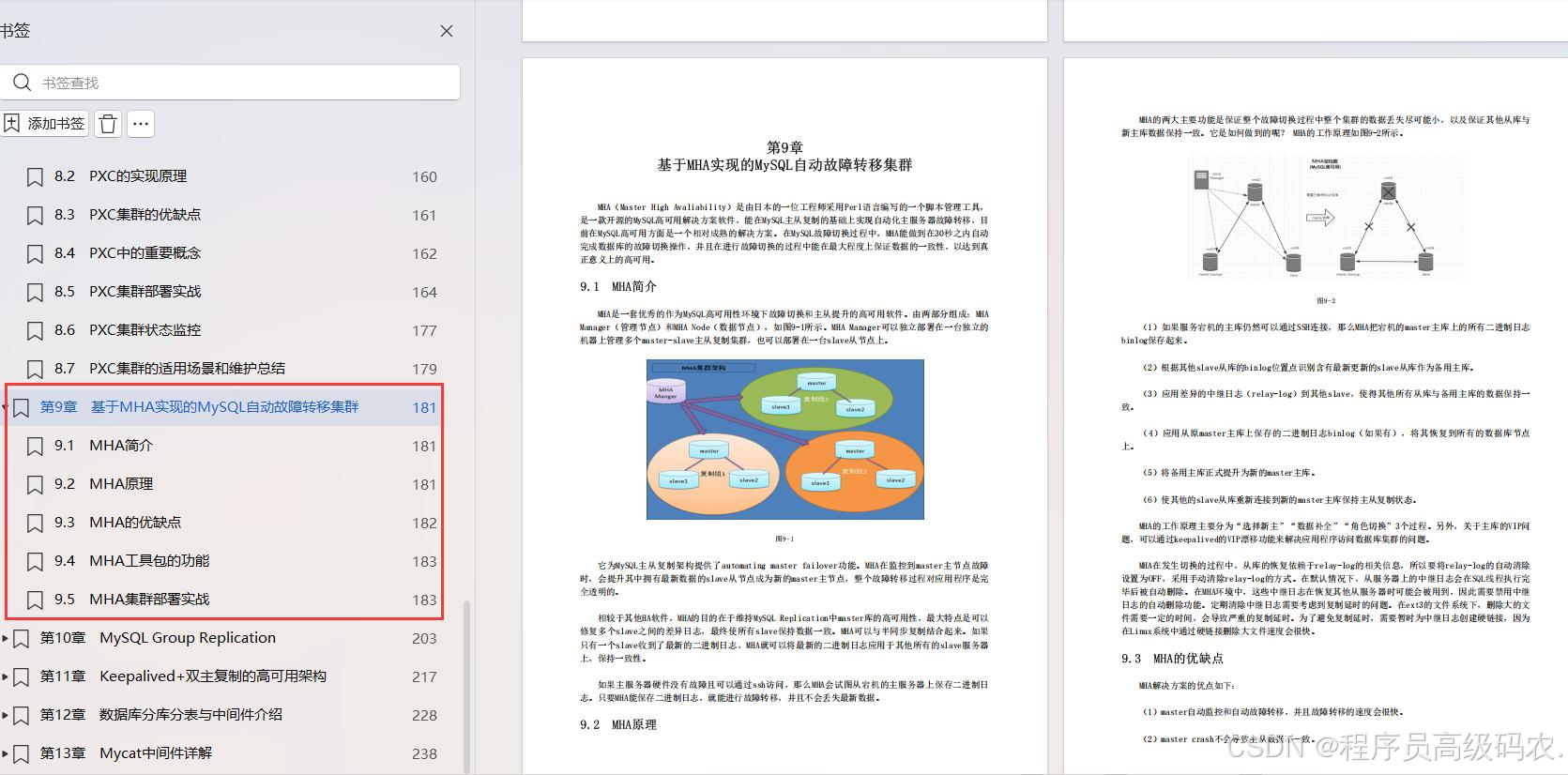Select 9.4 MHA工具包的功能
The image size is (1568, 775).
click(x=131, y=561)
